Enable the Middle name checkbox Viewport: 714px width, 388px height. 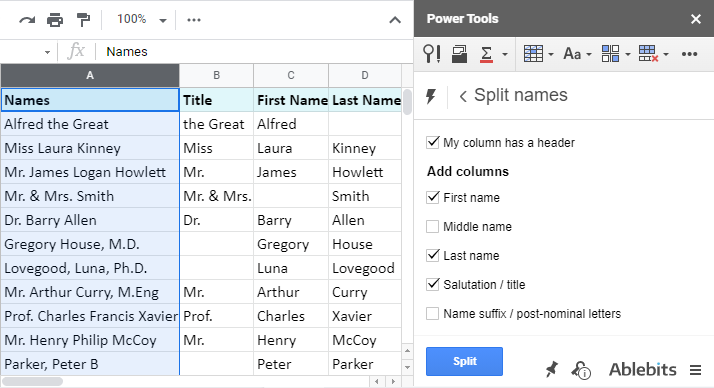click(x=433, y=226)
